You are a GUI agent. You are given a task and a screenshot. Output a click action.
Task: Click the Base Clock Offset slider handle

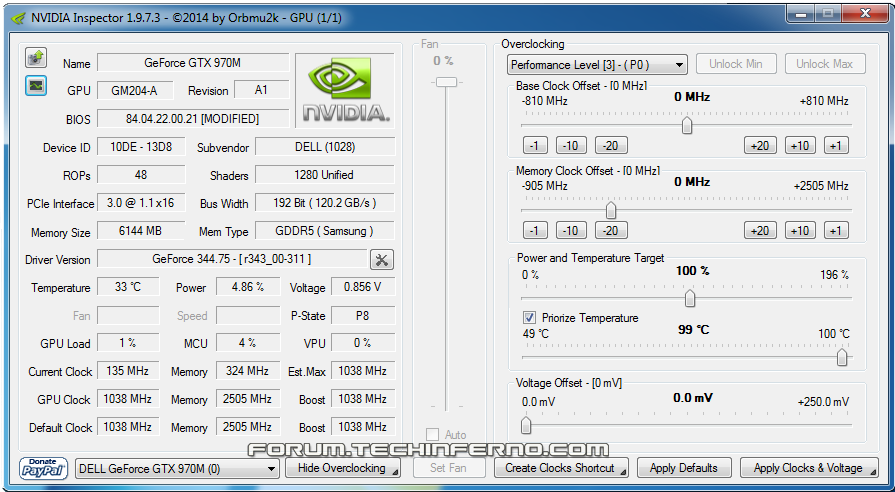[687, 125]
